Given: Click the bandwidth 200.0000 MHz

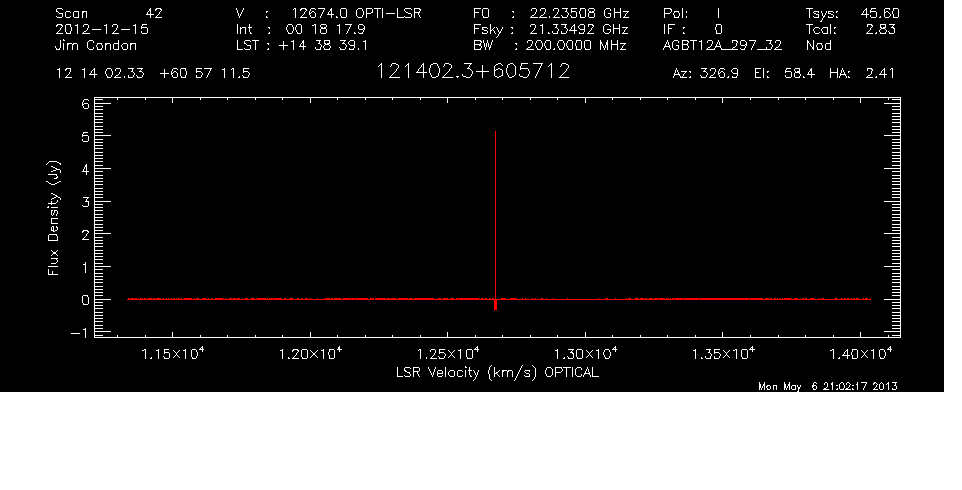Looking at the screenshot, I should tap(575, 46).
